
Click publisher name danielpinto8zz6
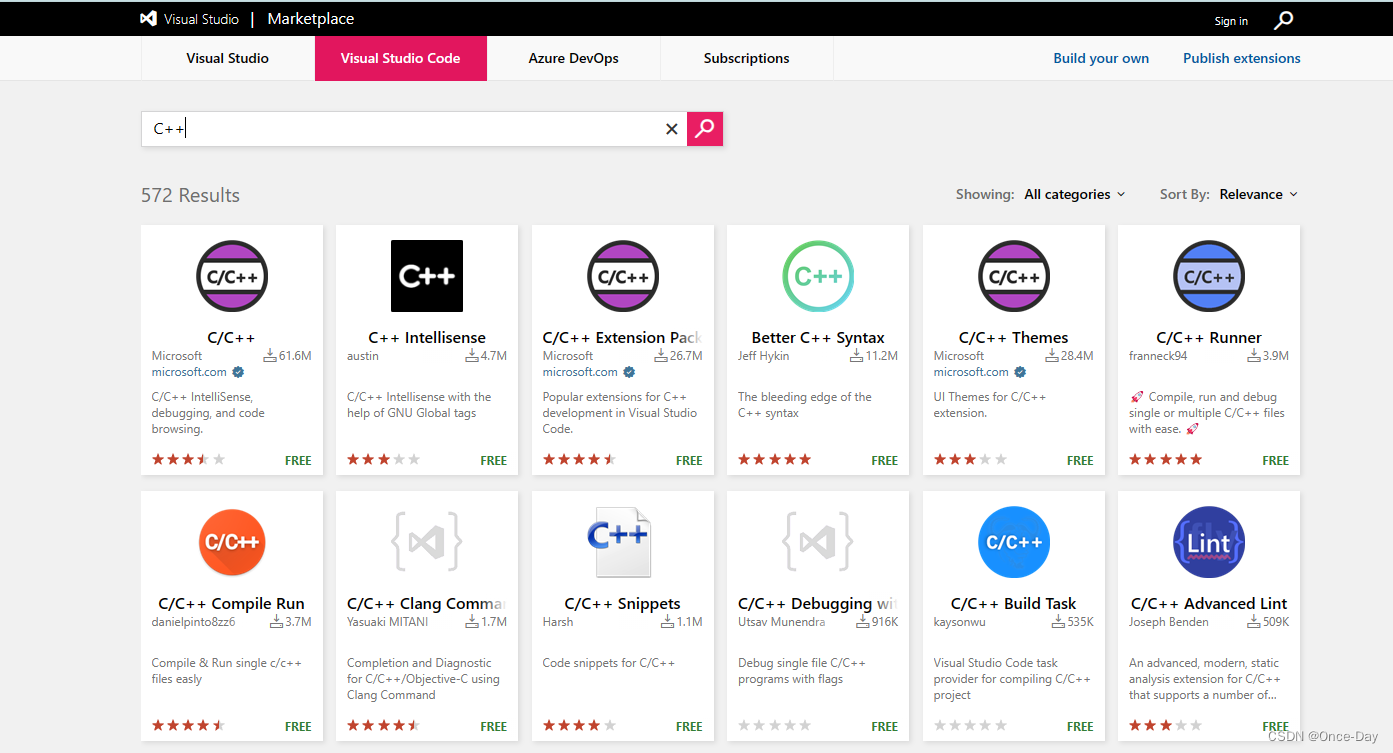coord(193,622)
